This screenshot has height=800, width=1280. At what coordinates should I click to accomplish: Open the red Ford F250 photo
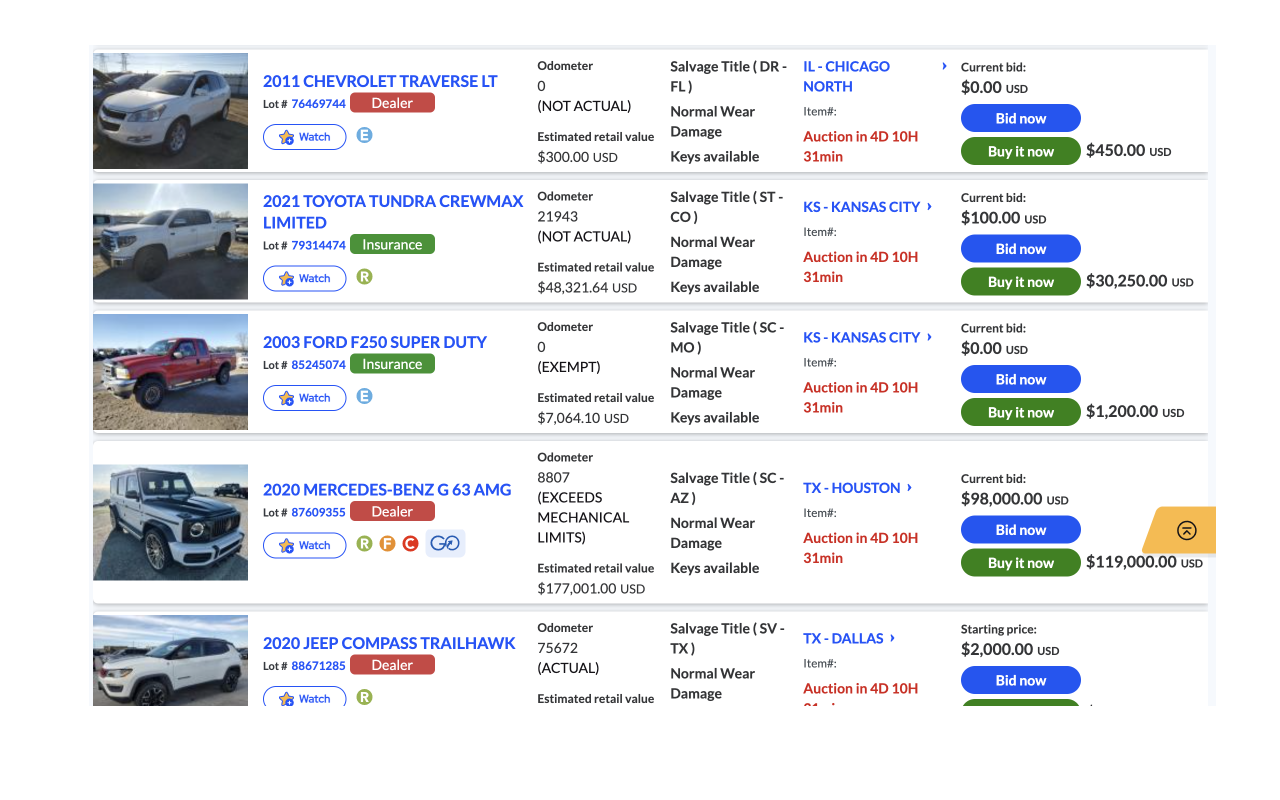[x=170, y=372]
